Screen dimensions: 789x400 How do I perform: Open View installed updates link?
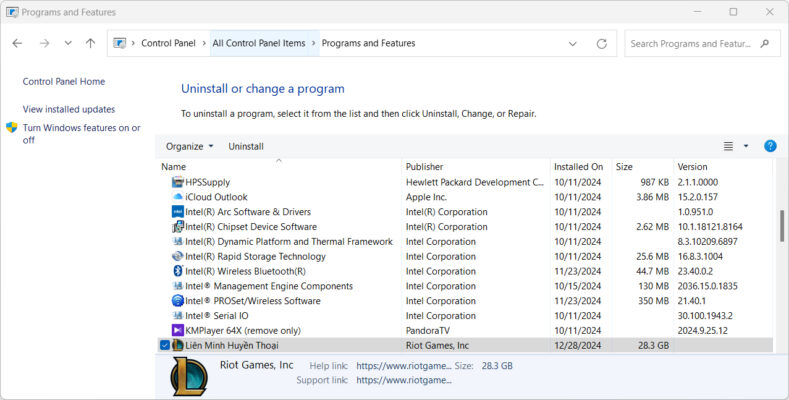69,109
